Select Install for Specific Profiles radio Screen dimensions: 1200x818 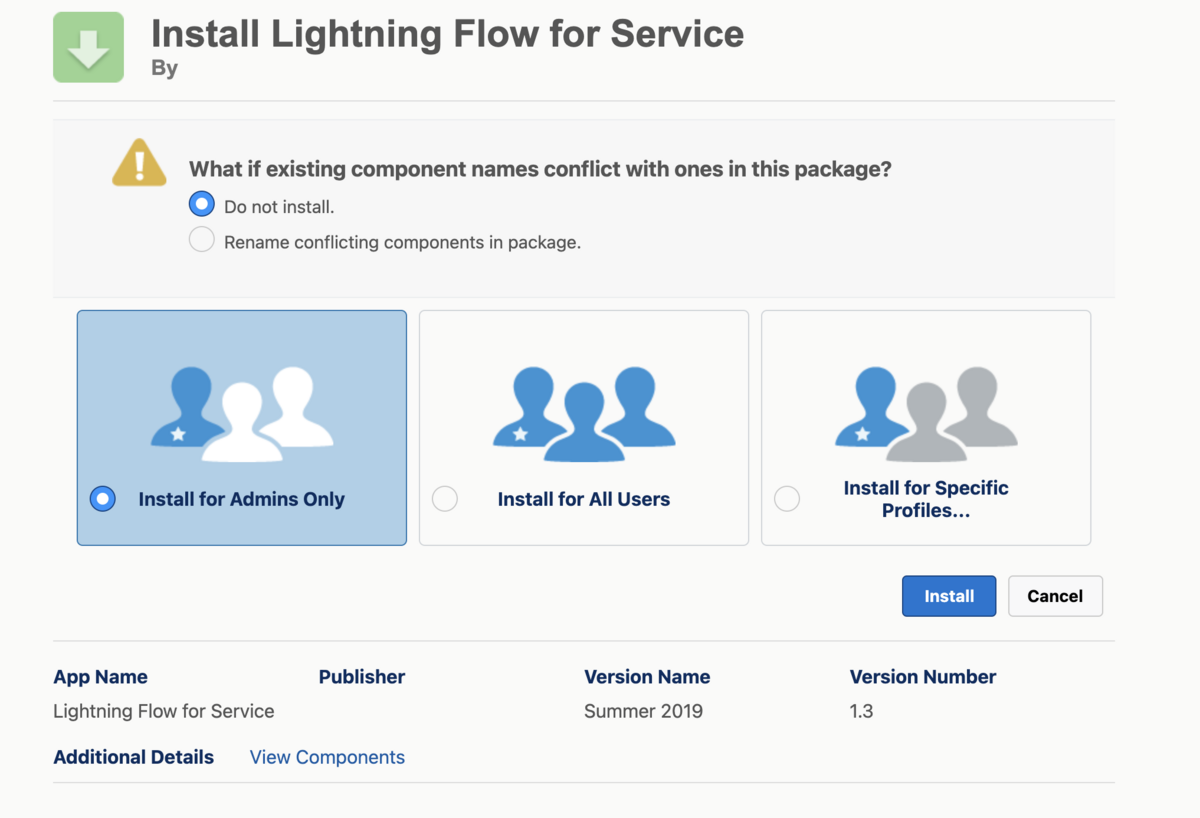pos(787,498)
